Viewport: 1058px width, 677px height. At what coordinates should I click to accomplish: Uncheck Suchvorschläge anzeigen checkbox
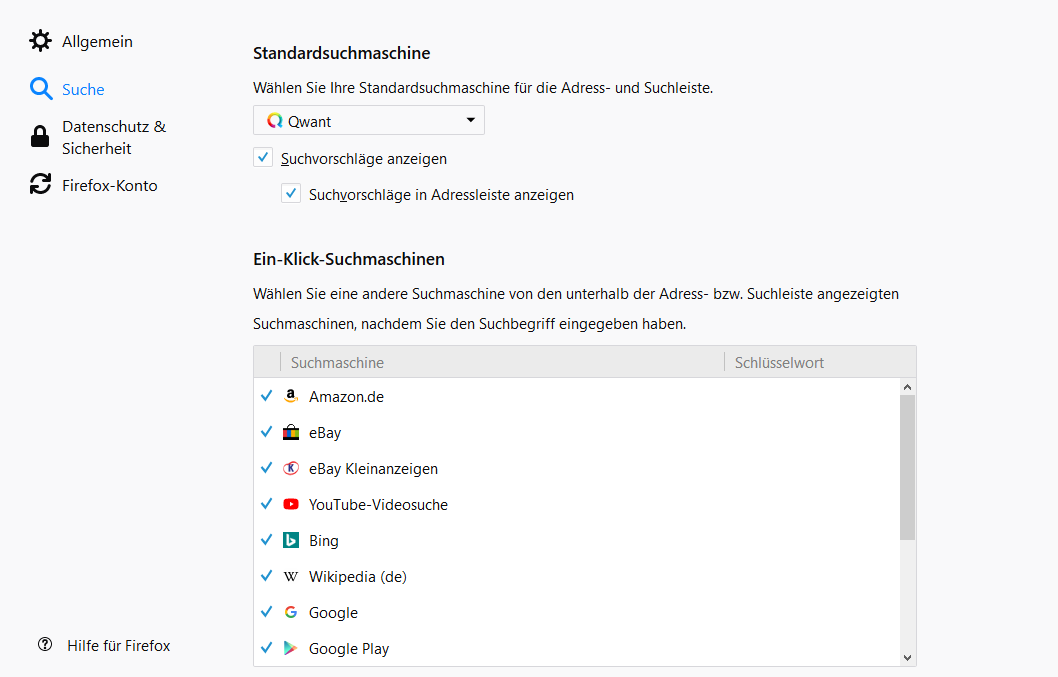pyautogui.click(x=263, y=157)
